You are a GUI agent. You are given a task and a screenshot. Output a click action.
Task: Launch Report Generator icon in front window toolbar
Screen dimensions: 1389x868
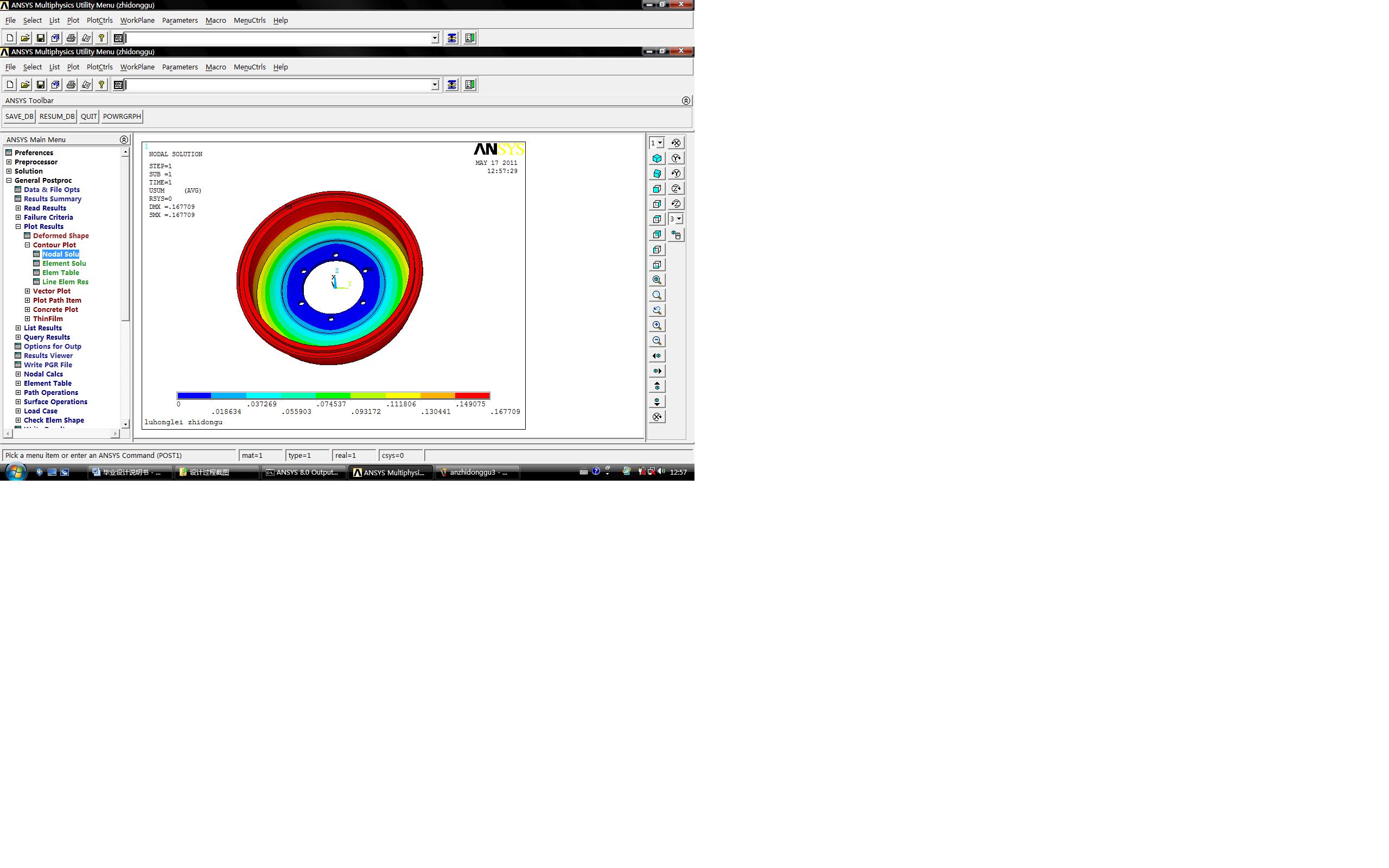coord(86,85)
